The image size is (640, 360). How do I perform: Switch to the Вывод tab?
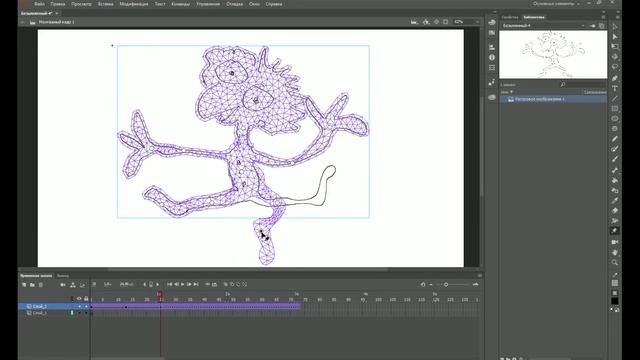62,276
